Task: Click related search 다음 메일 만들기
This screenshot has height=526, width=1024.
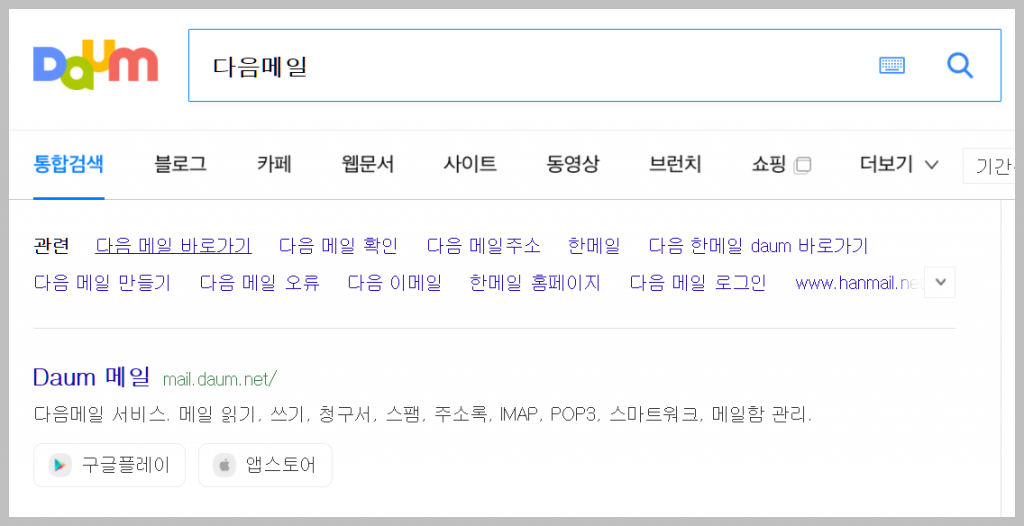Action: [x=102, y=283]
